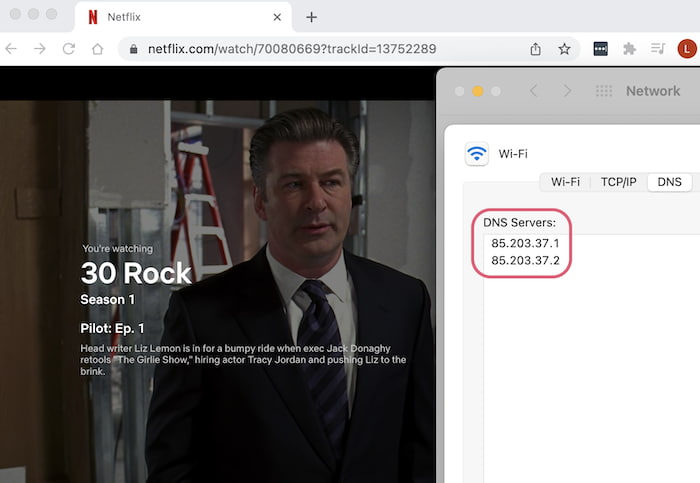Bookmark the page with the star icon
Viewport: 700px width, 483px height.
564,49
